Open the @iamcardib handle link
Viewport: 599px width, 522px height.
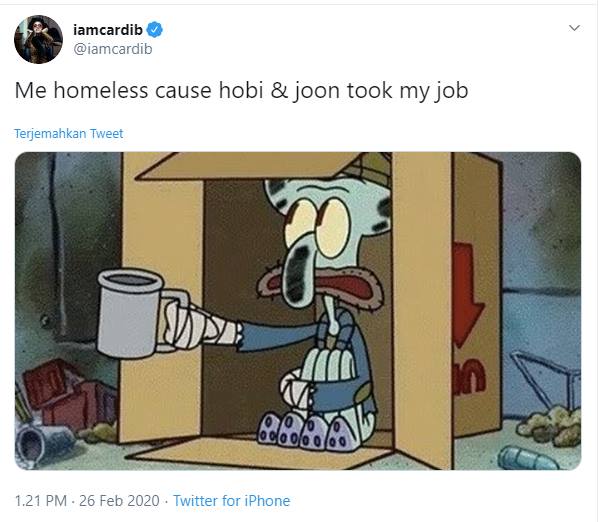point(112,49)
